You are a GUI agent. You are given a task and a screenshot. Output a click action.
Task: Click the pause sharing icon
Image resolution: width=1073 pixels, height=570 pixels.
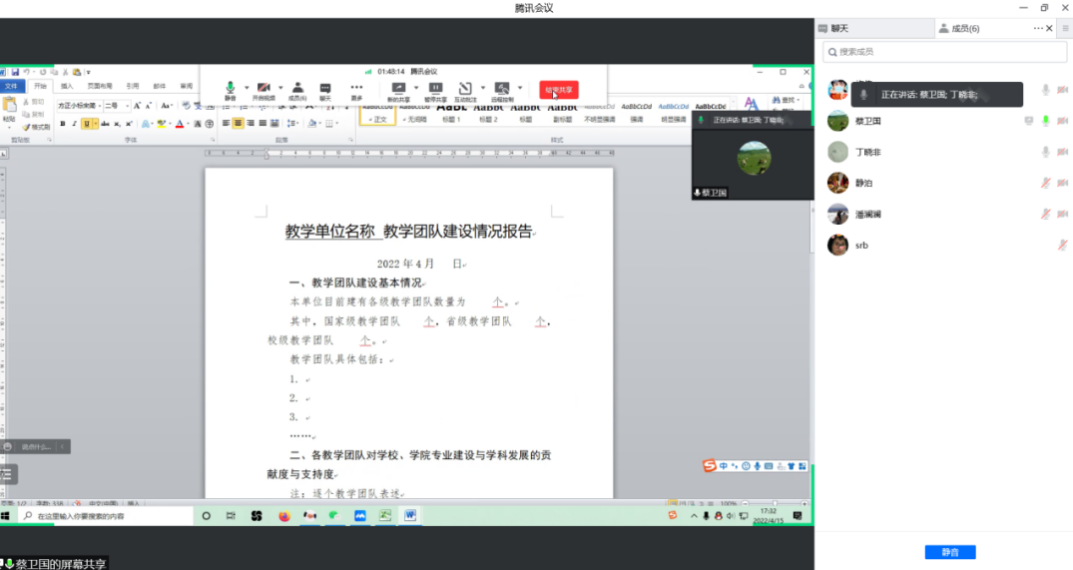pyautogui.click(x=435, y=89)
